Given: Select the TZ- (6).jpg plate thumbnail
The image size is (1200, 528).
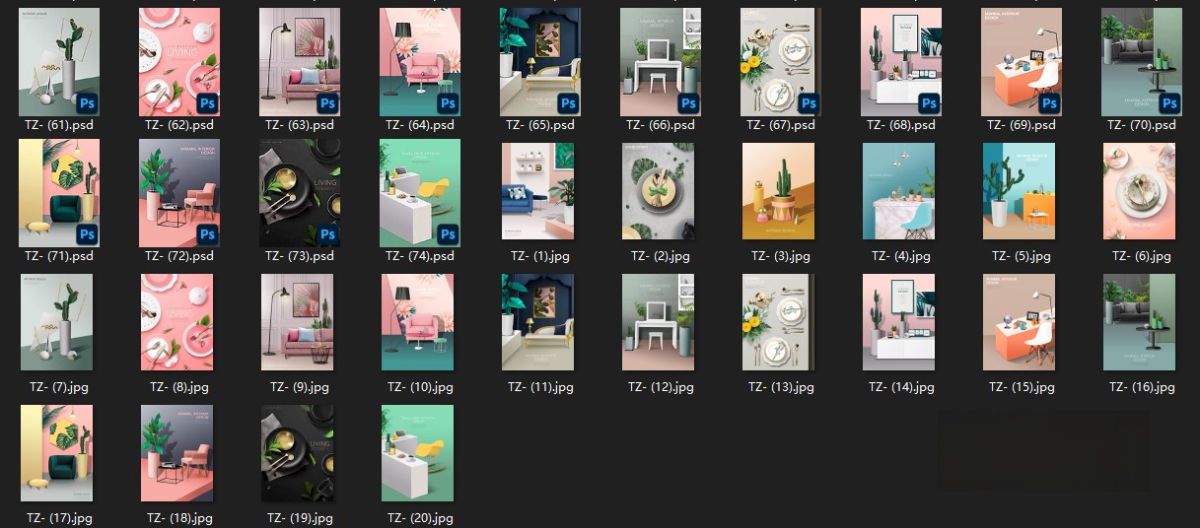Looking at the screenshot, I should [1139, 191].
